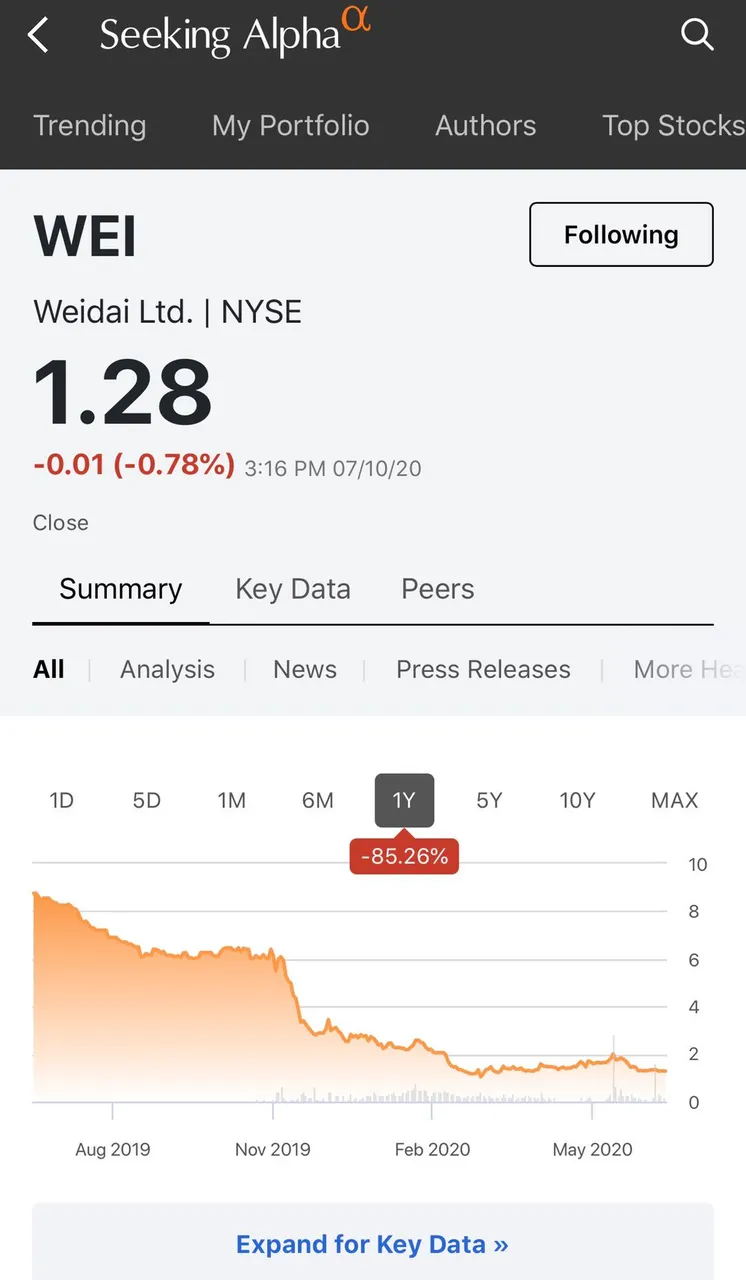Show the MAX chart range
The image size is (746, 1280).
click(674, 800)
